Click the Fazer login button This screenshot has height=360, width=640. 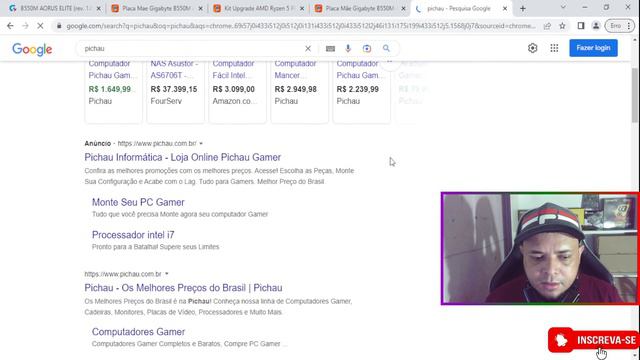click(x=593, y=48)
